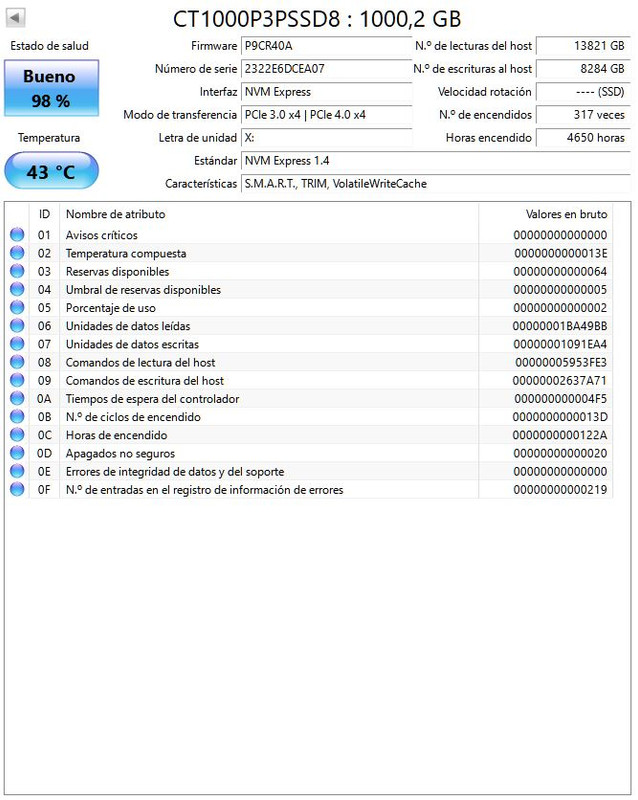Click the Firmware field P9CR40A
Screen dimensions: 638x800
click(326, 46)
